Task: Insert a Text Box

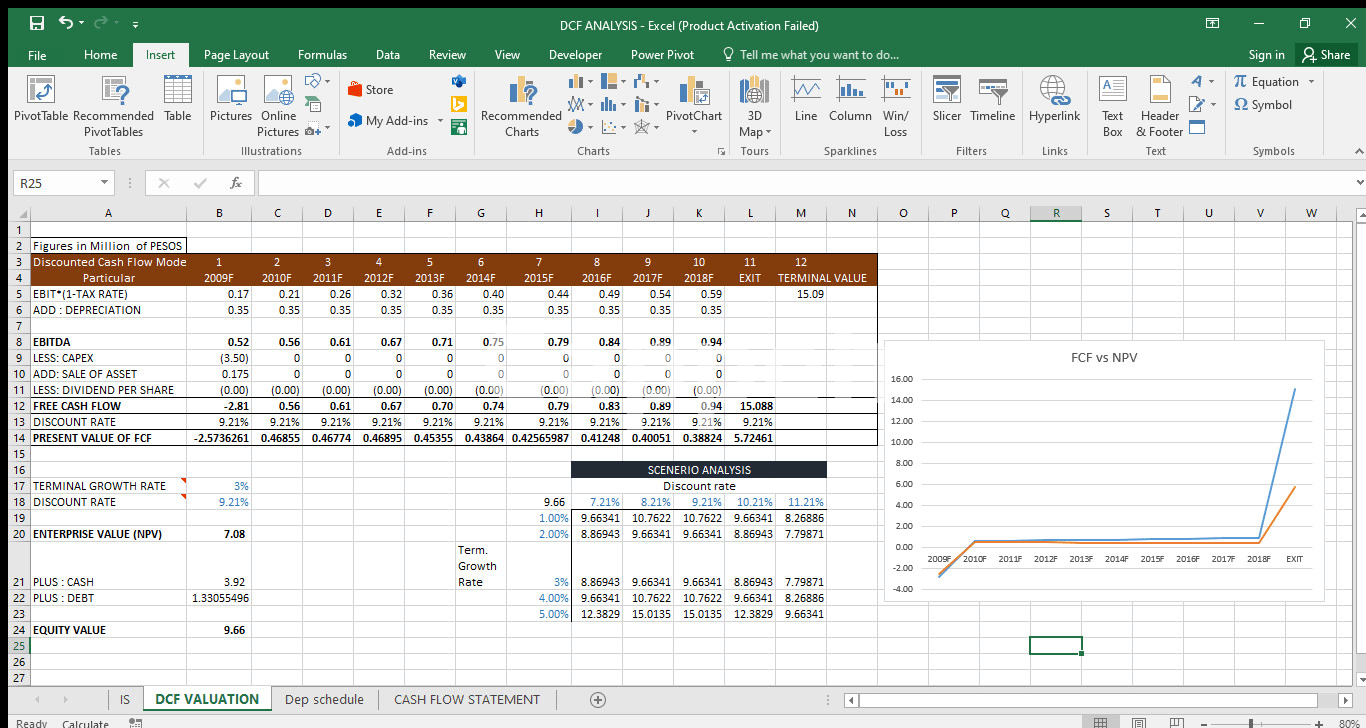Action: (x=1112, y=102)
